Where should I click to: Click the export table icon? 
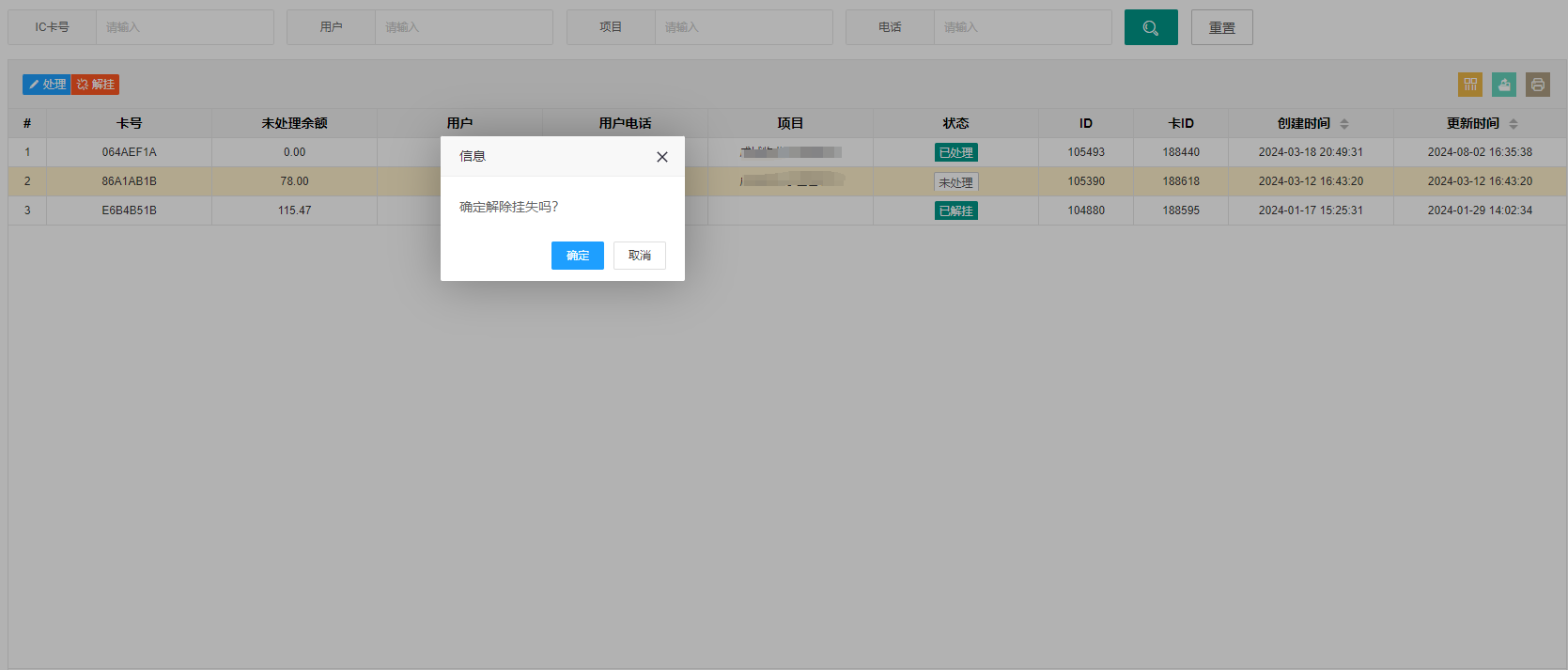(x=1504, y=85)
